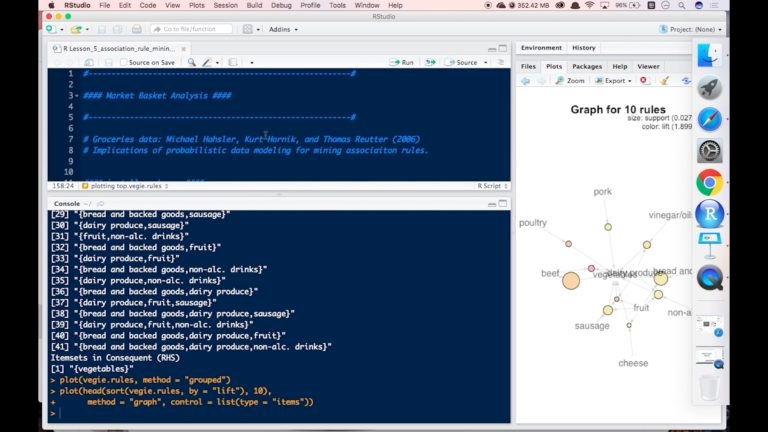Switch to the Packages tab
768x432 pixels.
587,67
